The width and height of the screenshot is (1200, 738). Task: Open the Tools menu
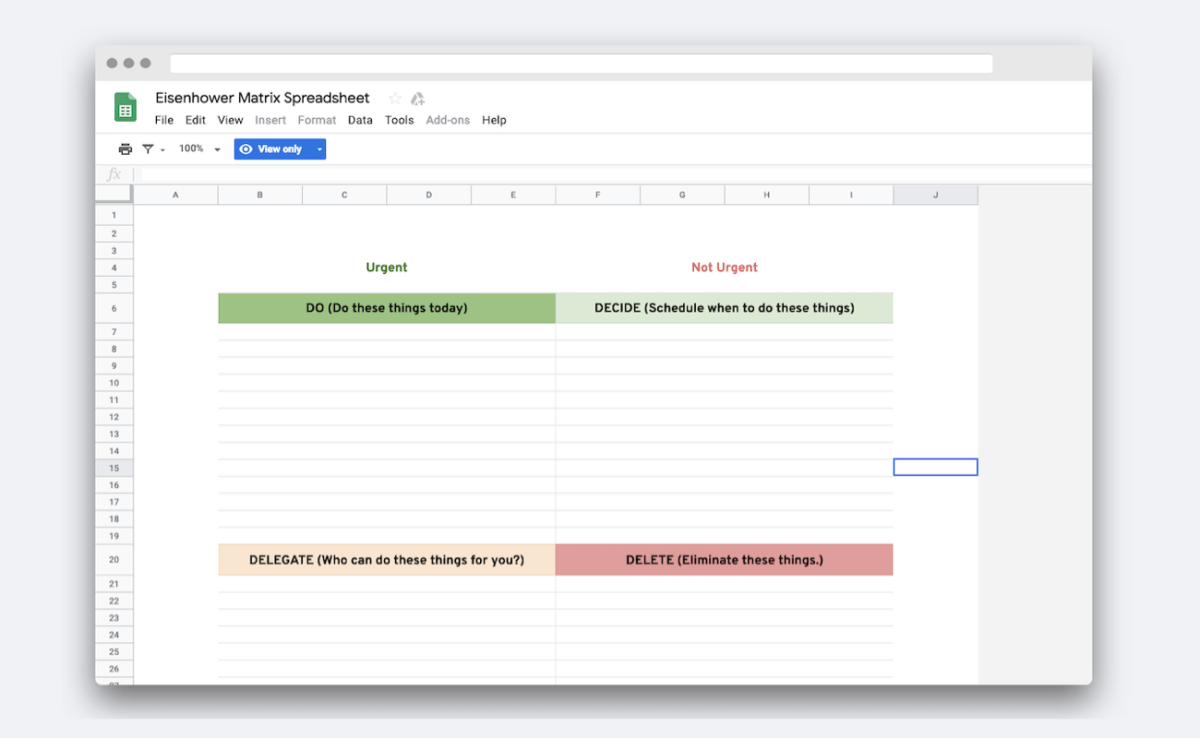399,120
